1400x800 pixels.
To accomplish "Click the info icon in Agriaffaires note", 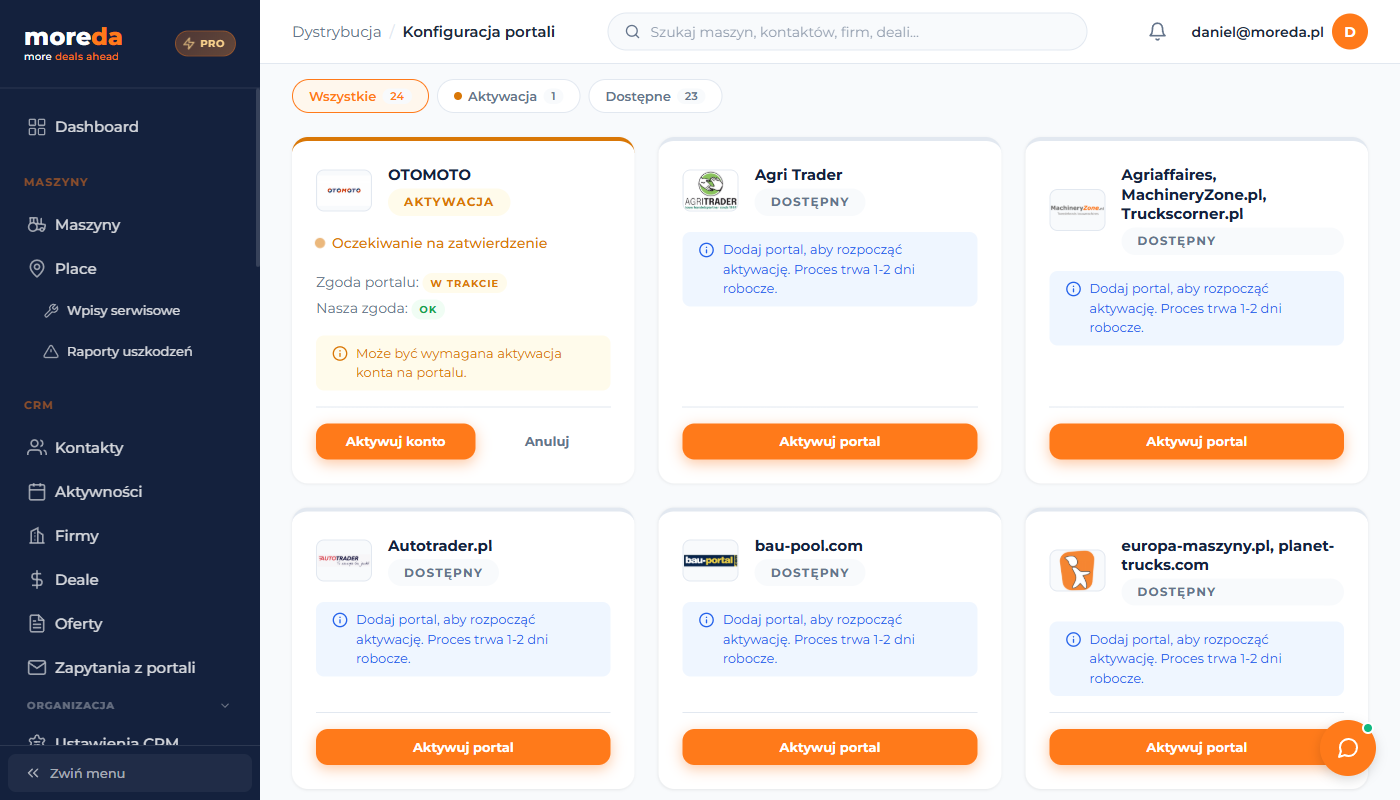I will coord(1073,289).
